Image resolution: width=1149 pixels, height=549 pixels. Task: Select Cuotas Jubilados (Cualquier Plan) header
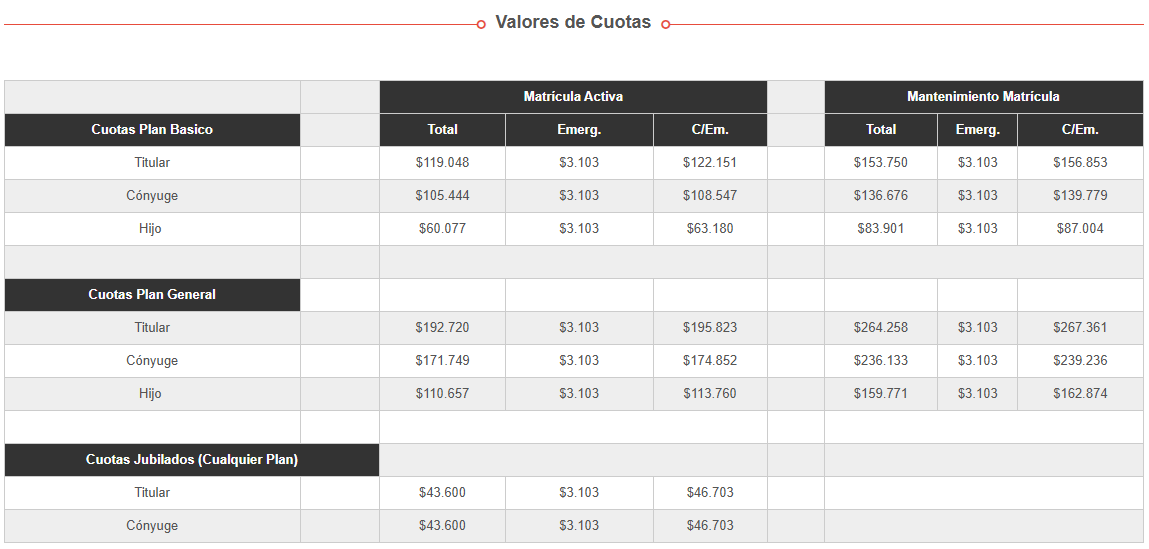click(x=192, y=460)
